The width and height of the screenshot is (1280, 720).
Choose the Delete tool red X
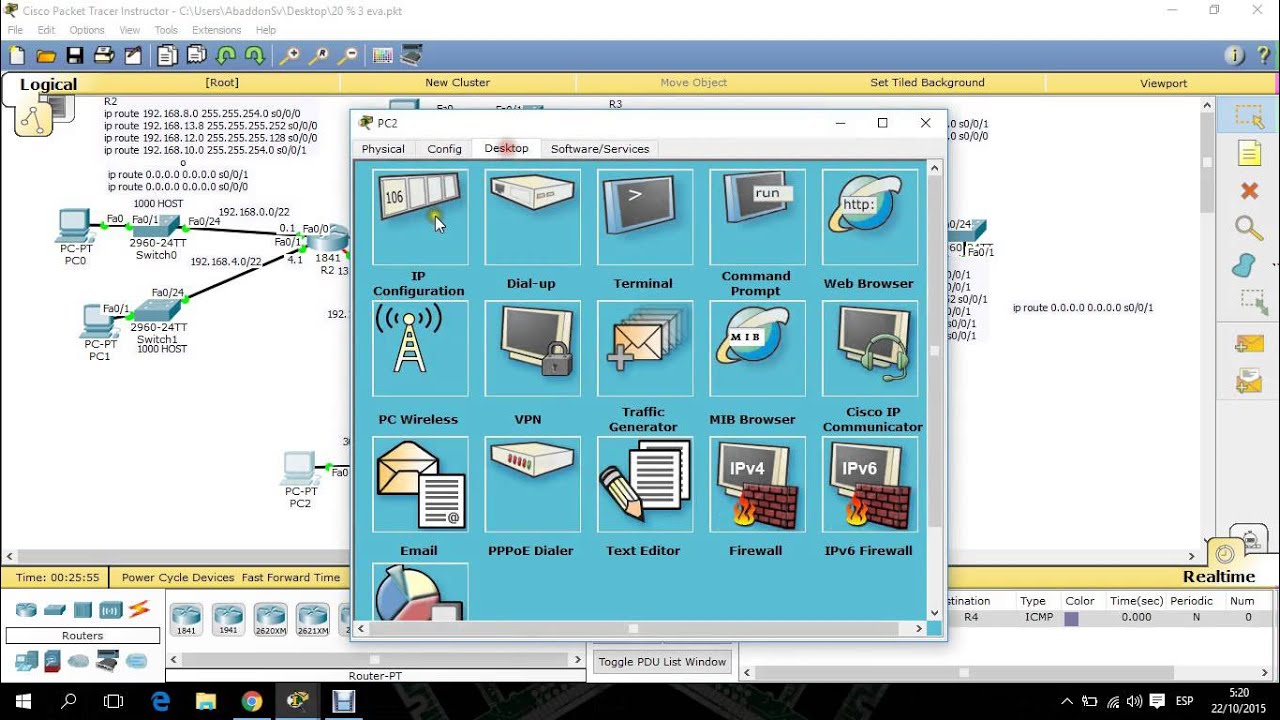pyautogui.click(x=1249, y=190)
